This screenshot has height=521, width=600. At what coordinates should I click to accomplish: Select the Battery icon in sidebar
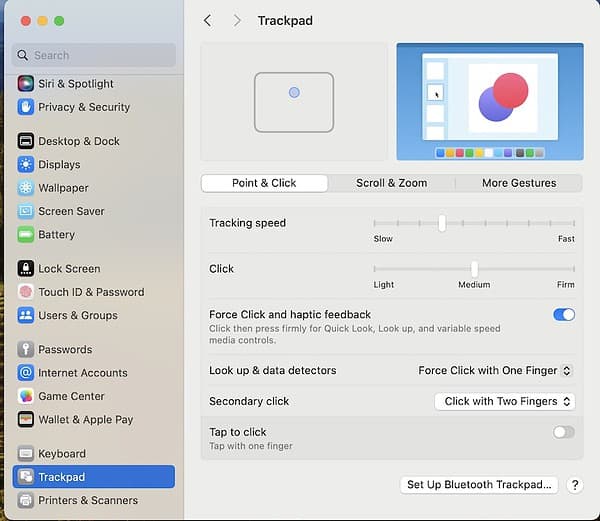coord(26,234)
